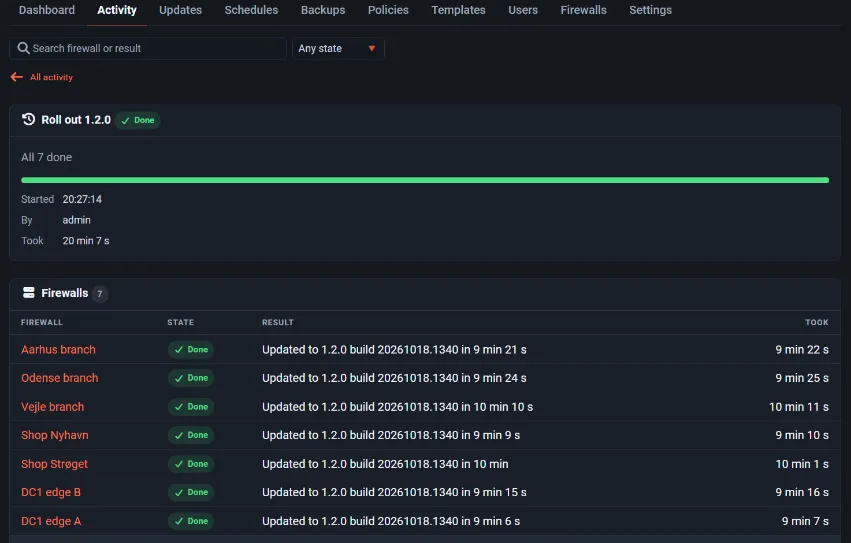
Task: Open the Firewalls tab
Action: tap(583, 10)
